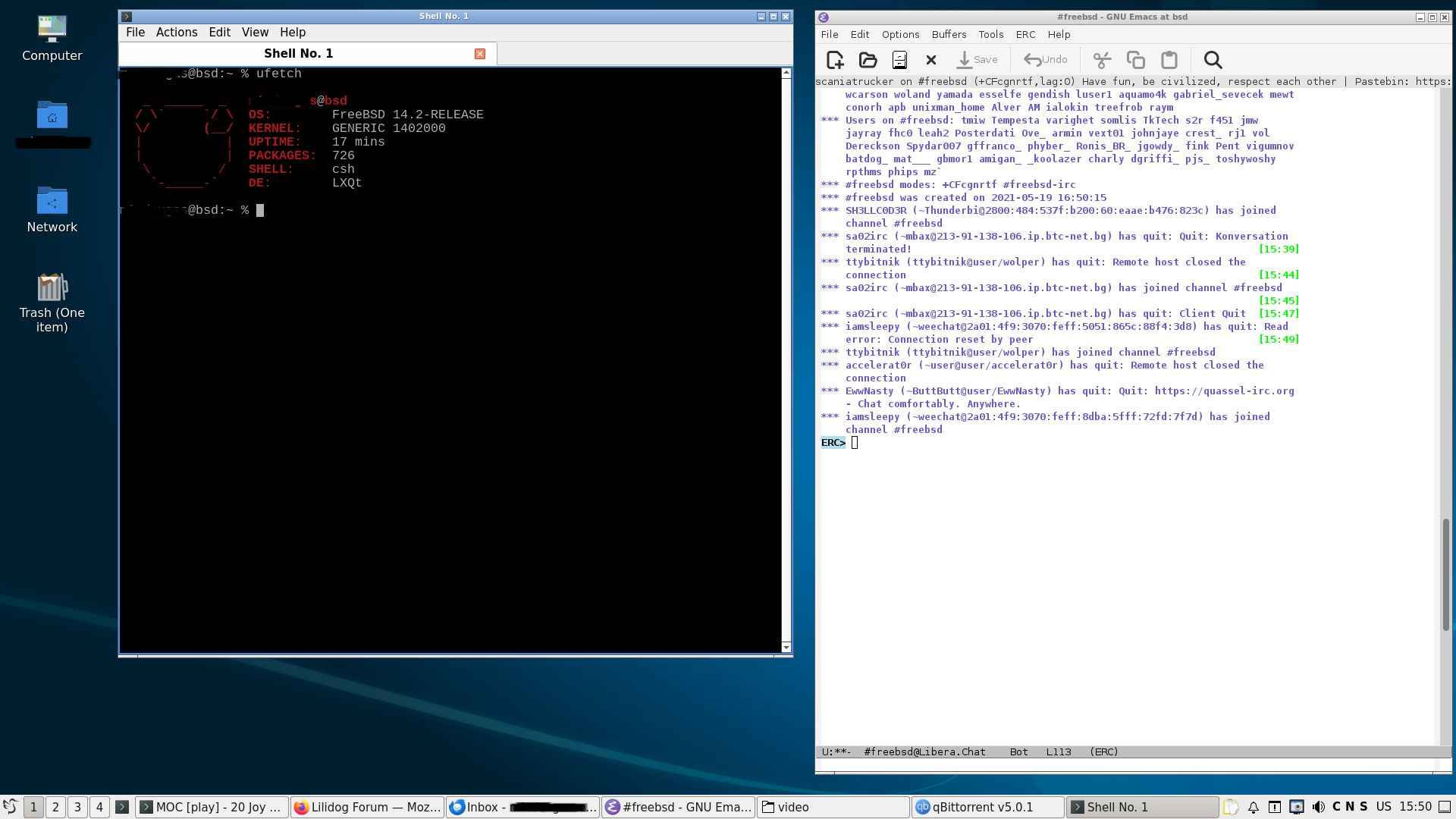Kill buffer using the X toolbar icon
The width and height of the screenshot is (1456, 819).
931,60
